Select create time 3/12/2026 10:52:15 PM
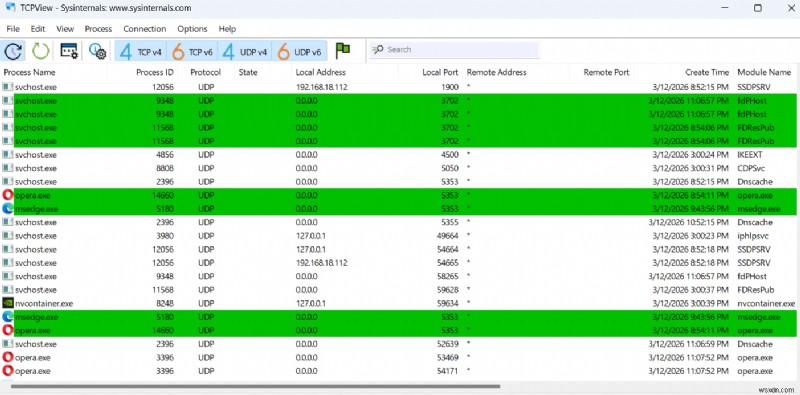 [x=689, y=222]
